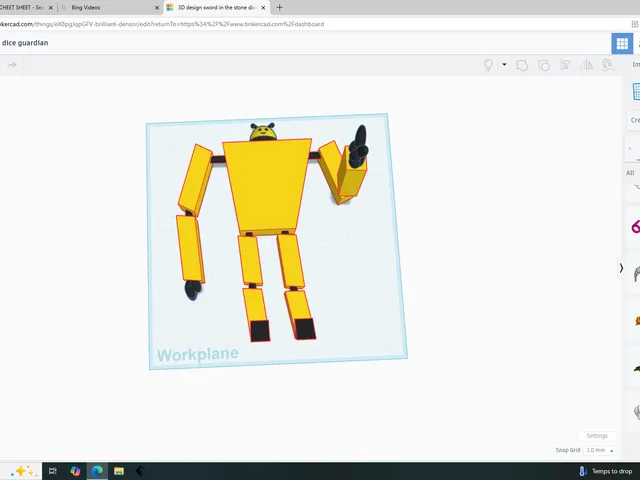This screenshot has height=480, width=640.
Task: Click the Ungroup shapes icon
Action: click(x=544, y=65)
